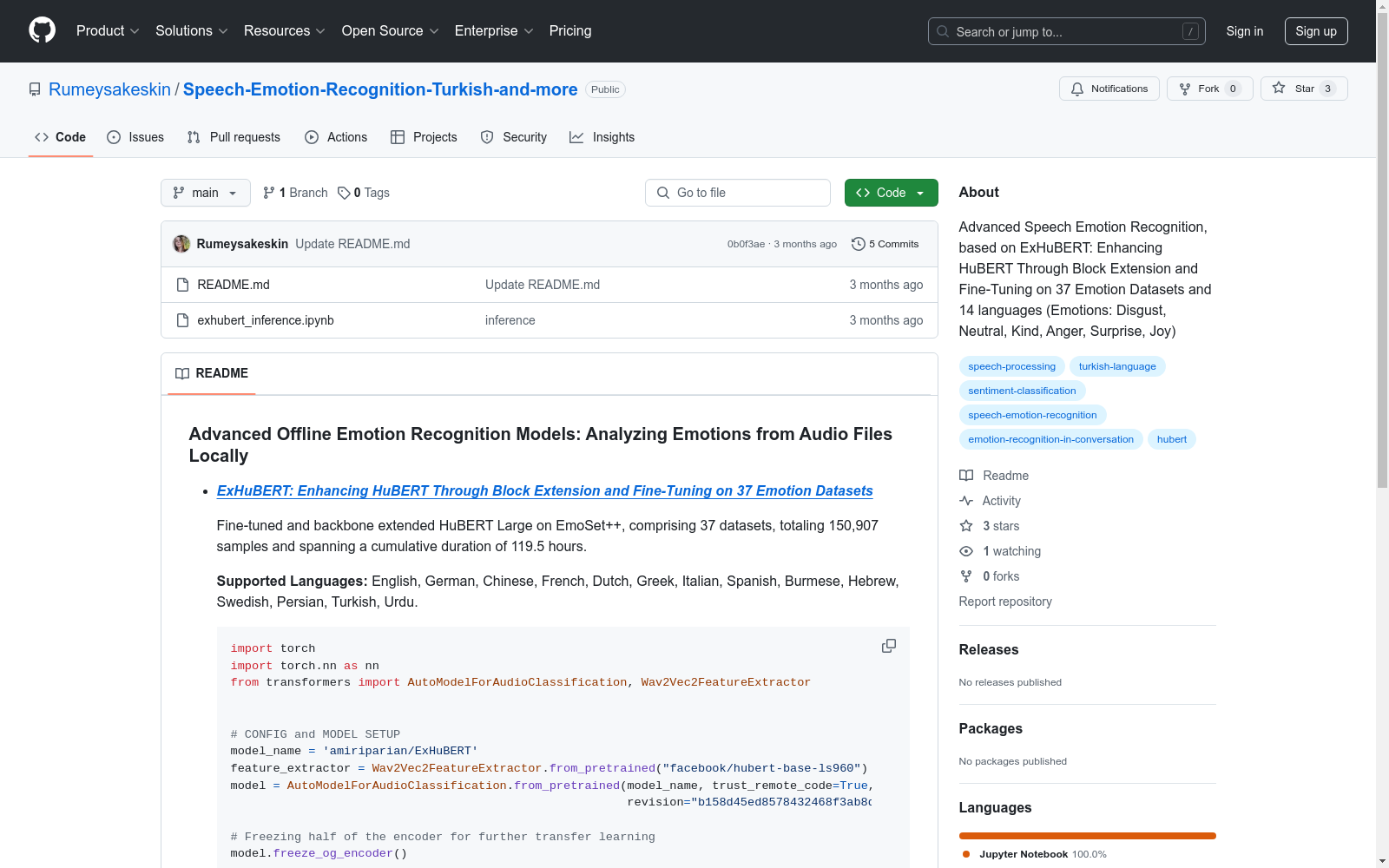The height and width of the screenshot is (868, 1389).
Task: Click the speech-emotion-recognition topic tag
Action: pos(1032,415)
